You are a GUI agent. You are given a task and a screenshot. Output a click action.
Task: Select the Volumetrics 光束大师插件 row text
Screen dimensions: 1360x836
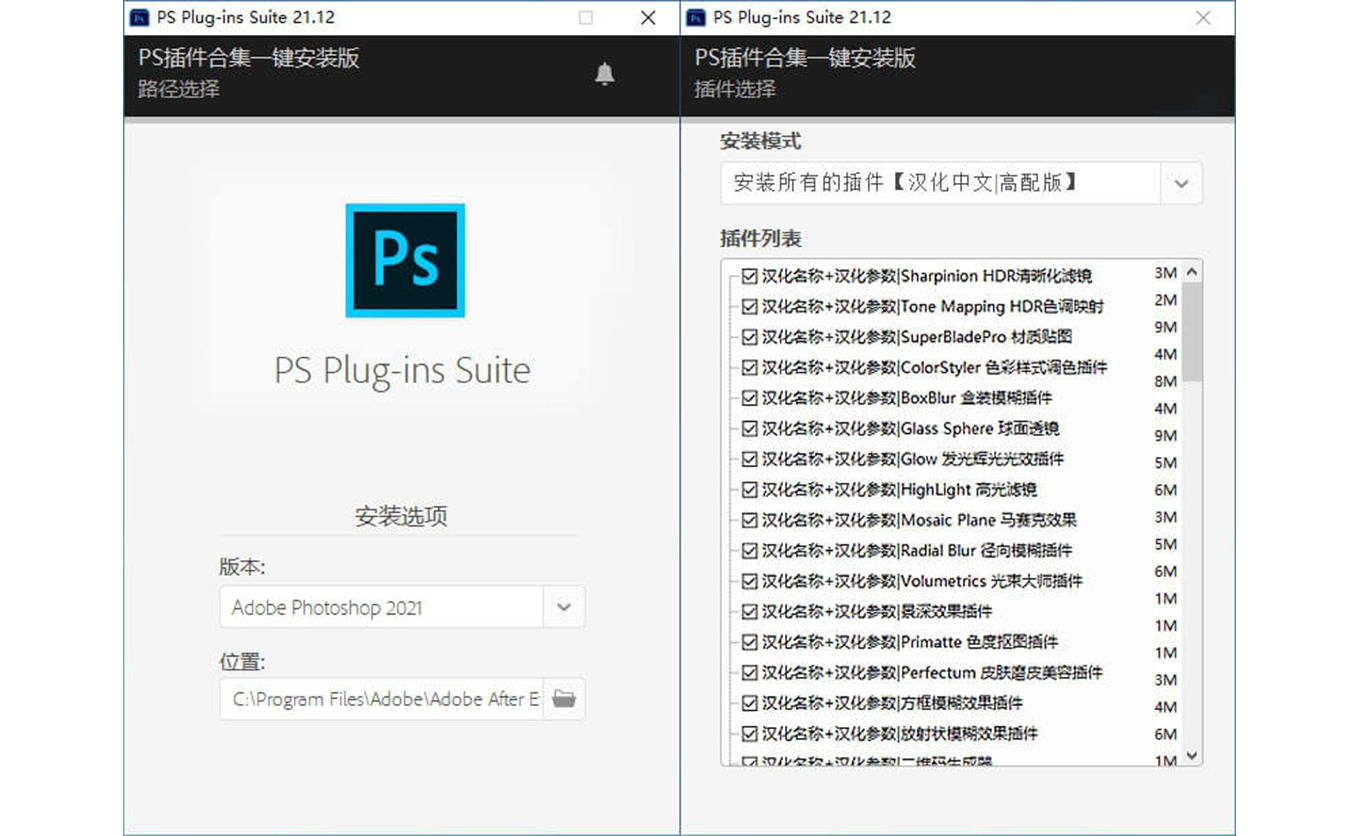click(x=922, y=581)
